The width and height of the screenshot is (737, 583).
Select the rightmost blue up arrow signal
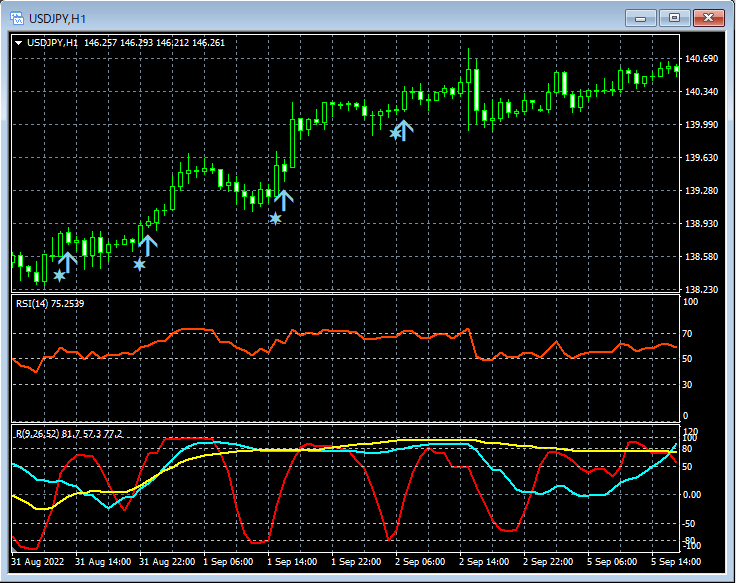(x=403, y=129)
